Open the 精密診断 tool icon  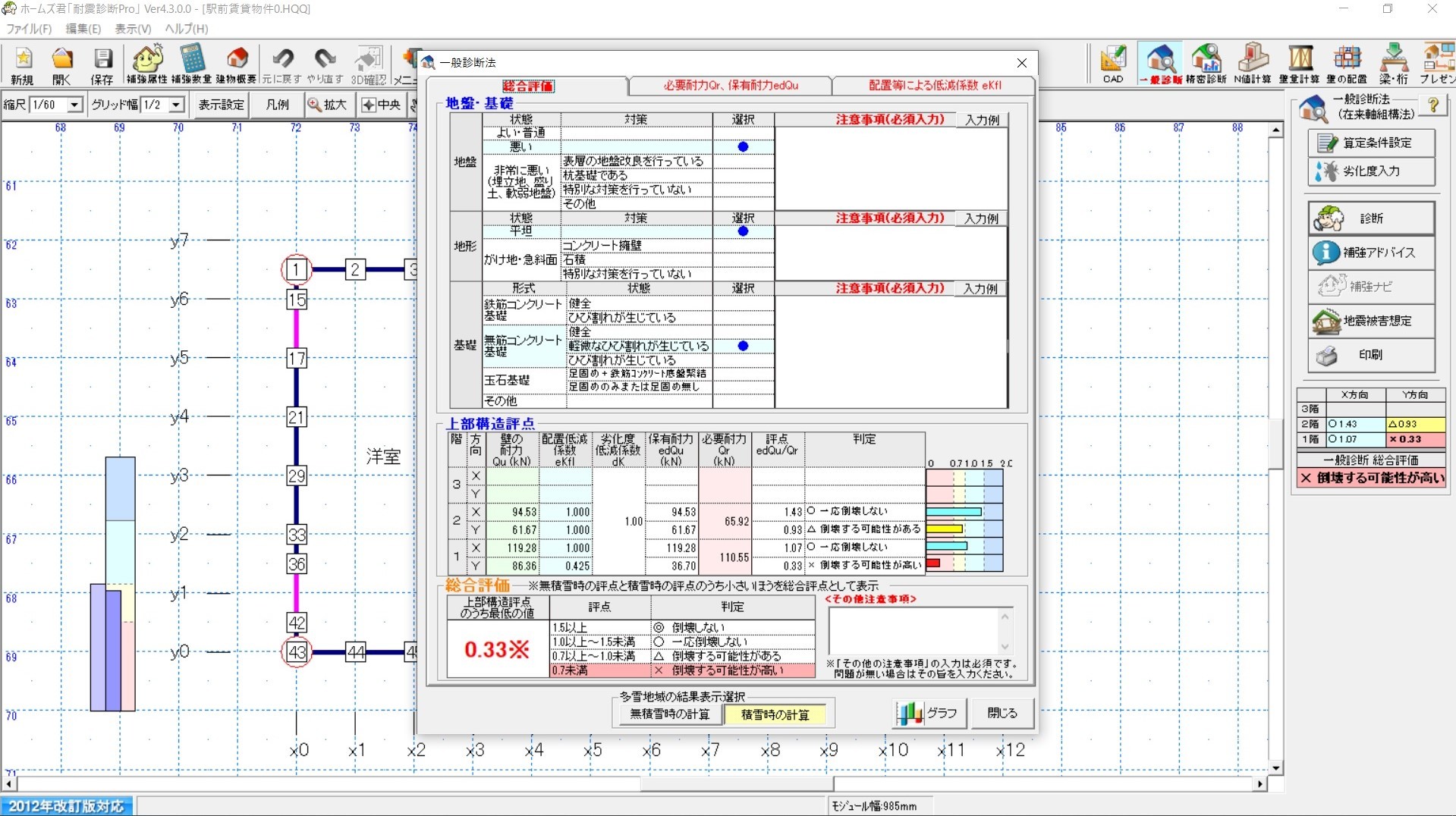[1206, 64]
